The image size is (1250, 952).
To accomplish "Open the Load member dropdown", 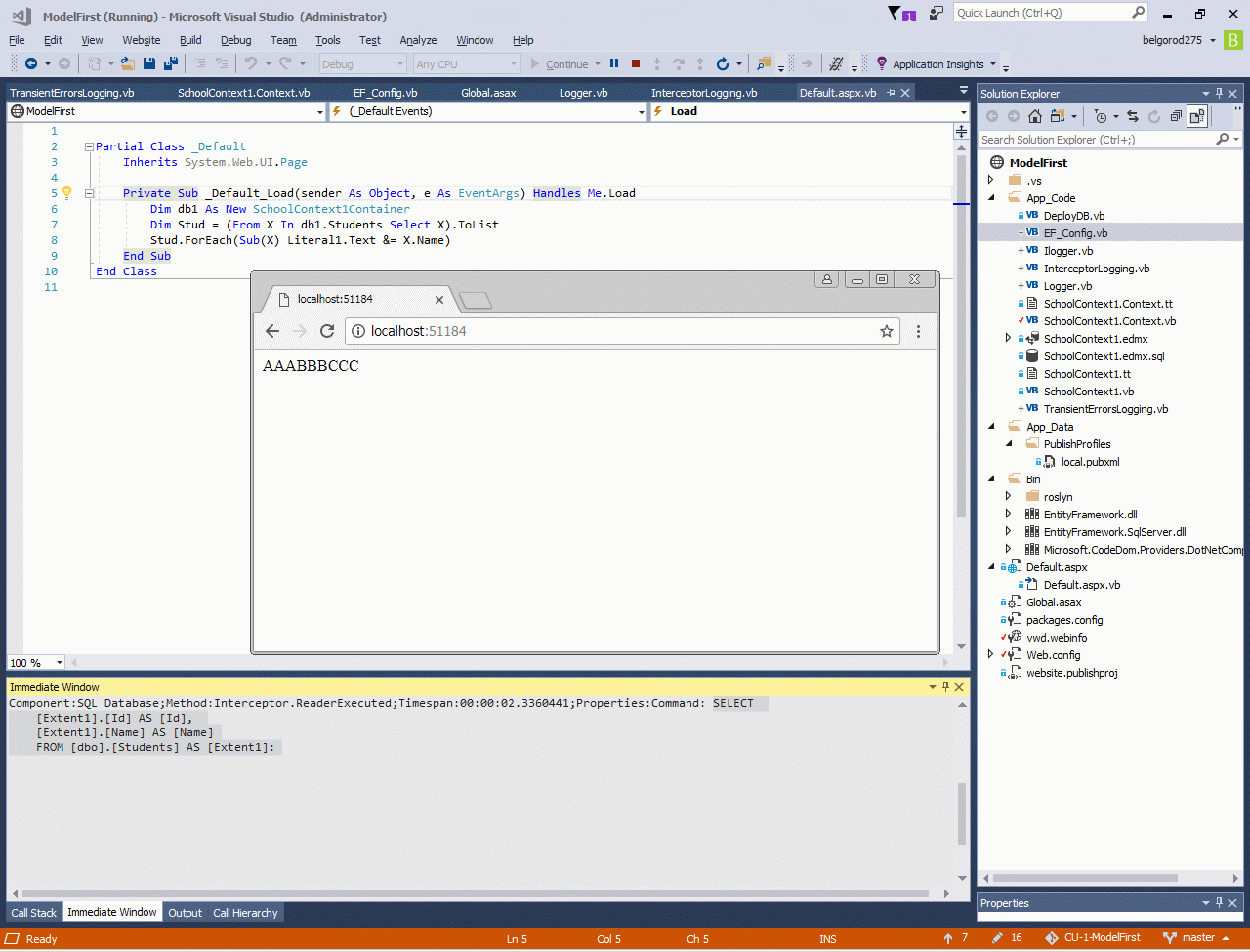I will tap(963, 111).
